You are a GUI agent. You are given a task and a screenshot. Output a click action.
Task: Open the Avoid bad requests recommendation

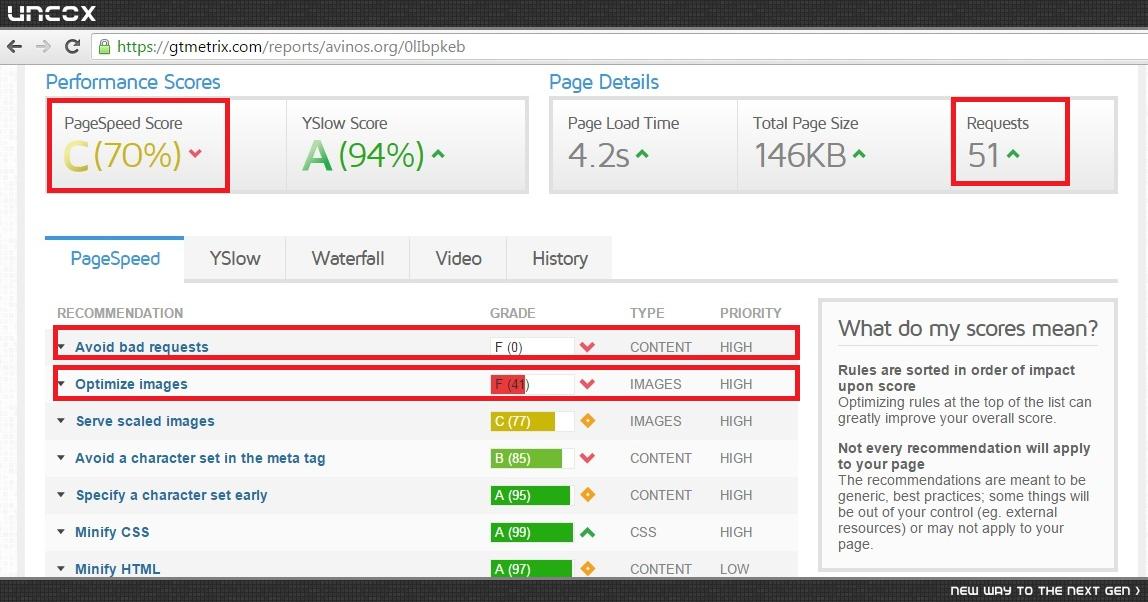(141, 347)
